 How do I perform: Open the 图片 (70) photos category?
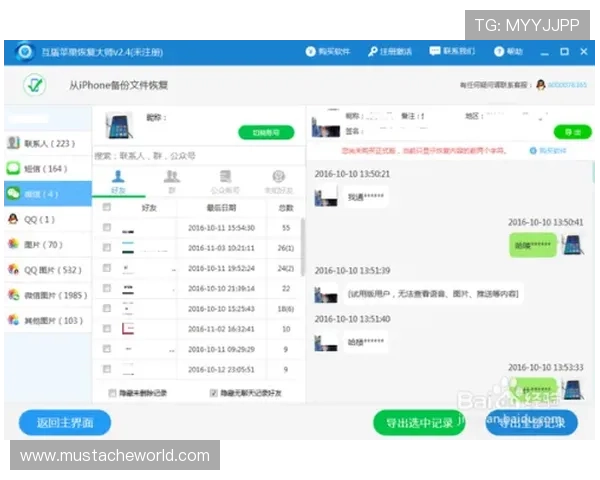[x=48, y=245]
